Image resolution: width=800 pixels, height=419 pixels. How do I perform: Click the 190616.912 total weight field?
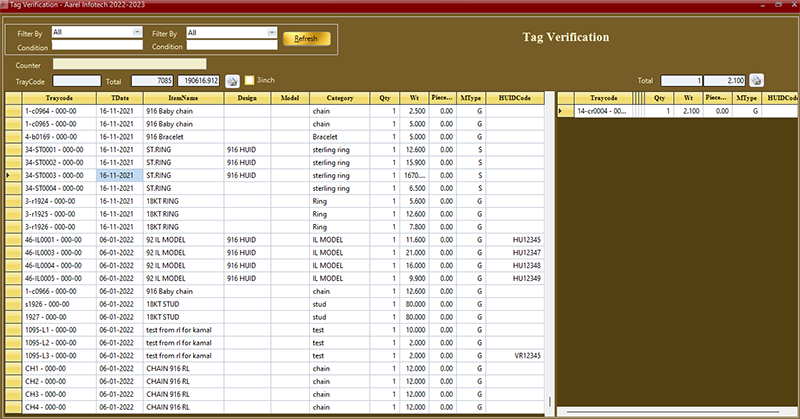click(x=198, y=81)
